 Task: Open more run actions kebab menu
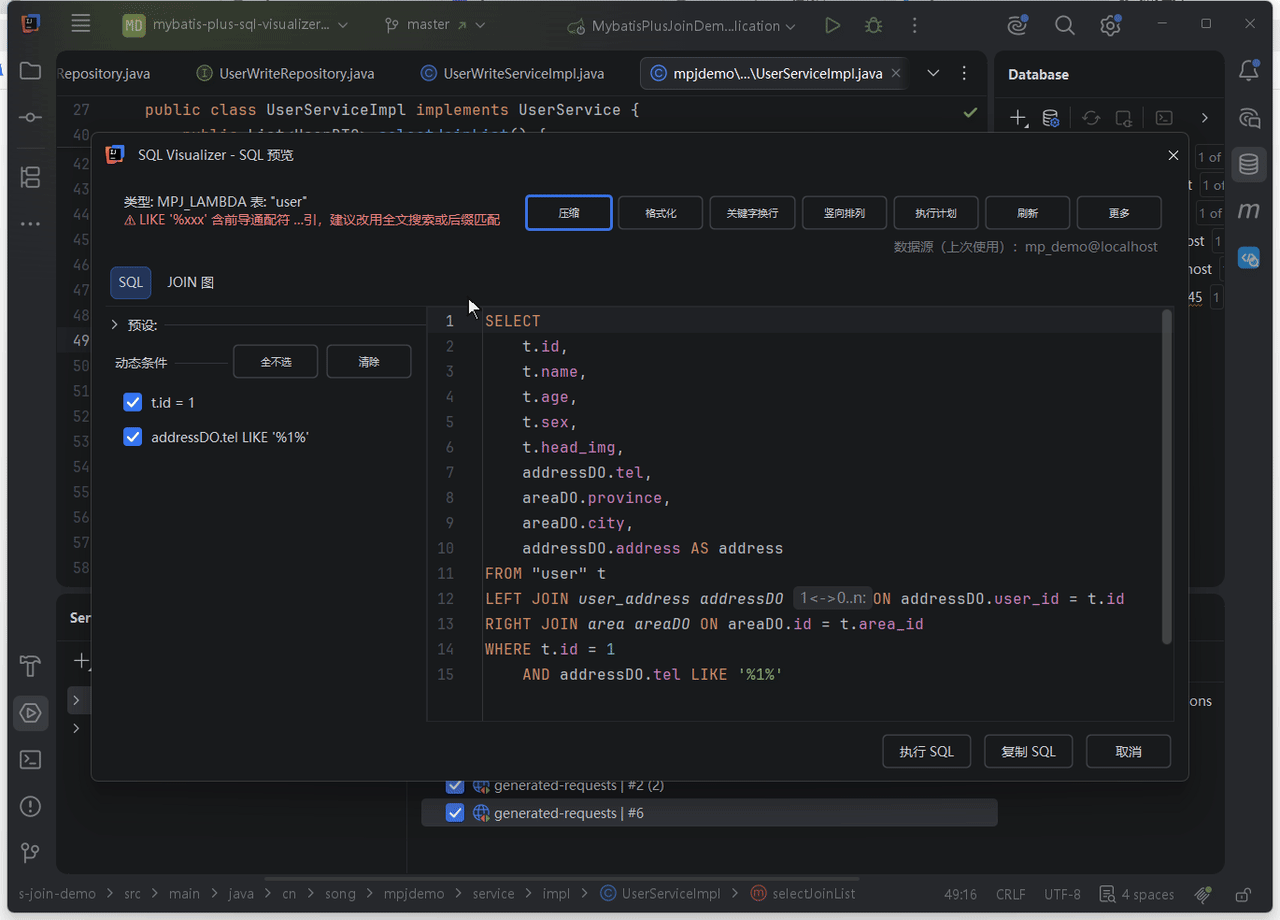click(x=915, y=26)
